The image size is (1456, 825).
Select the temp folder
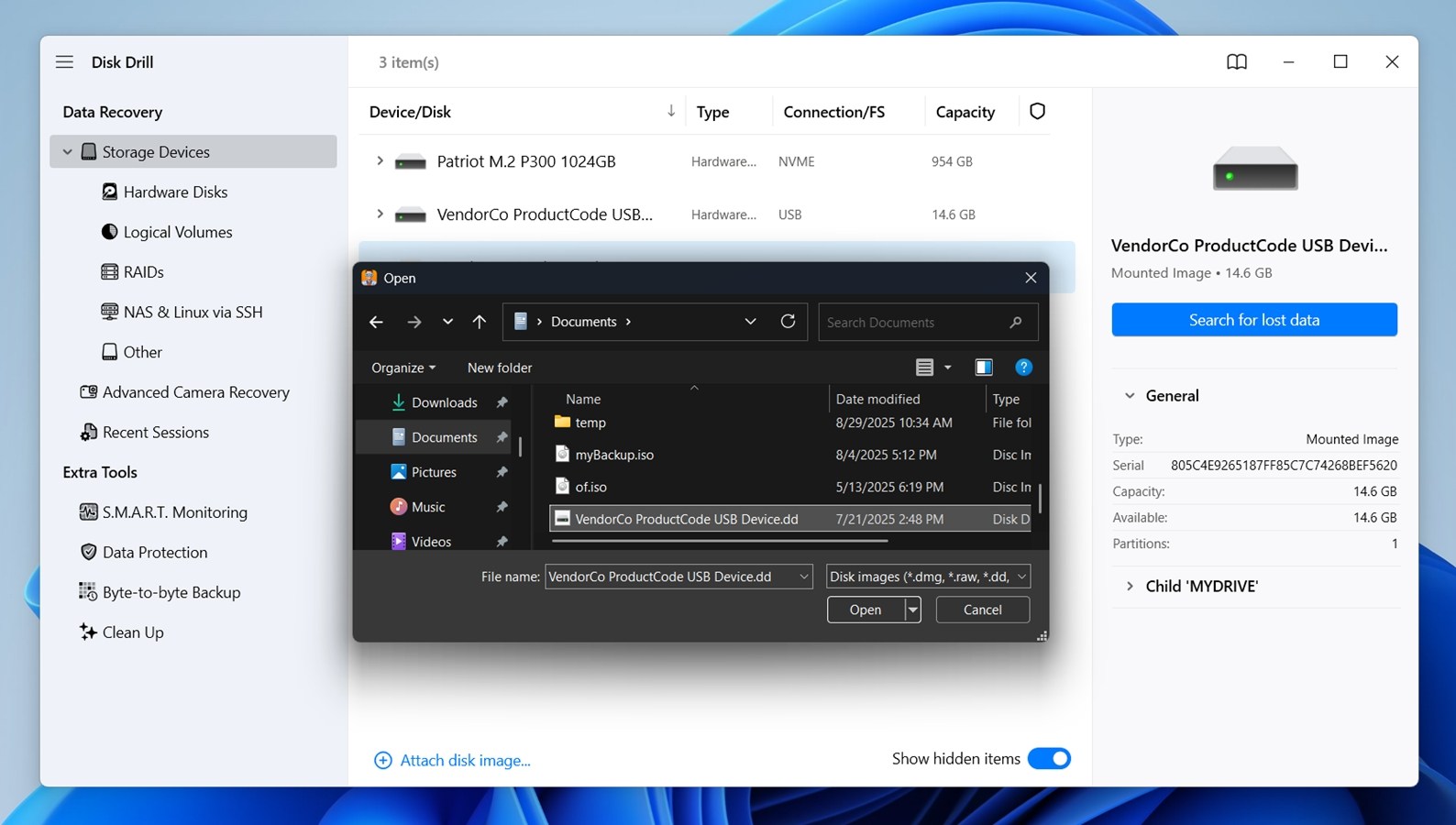click(790, 423)
